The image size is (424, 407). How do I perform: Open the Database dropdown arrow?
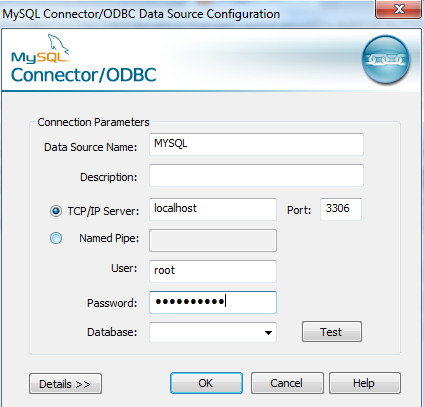pyautogui.click(x=268, y=333)
